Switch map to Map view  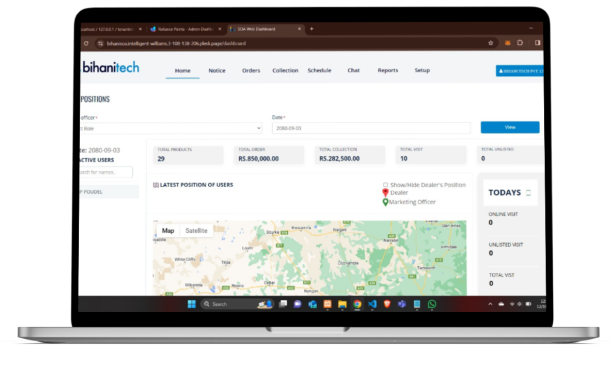click(x=168, y=231)
